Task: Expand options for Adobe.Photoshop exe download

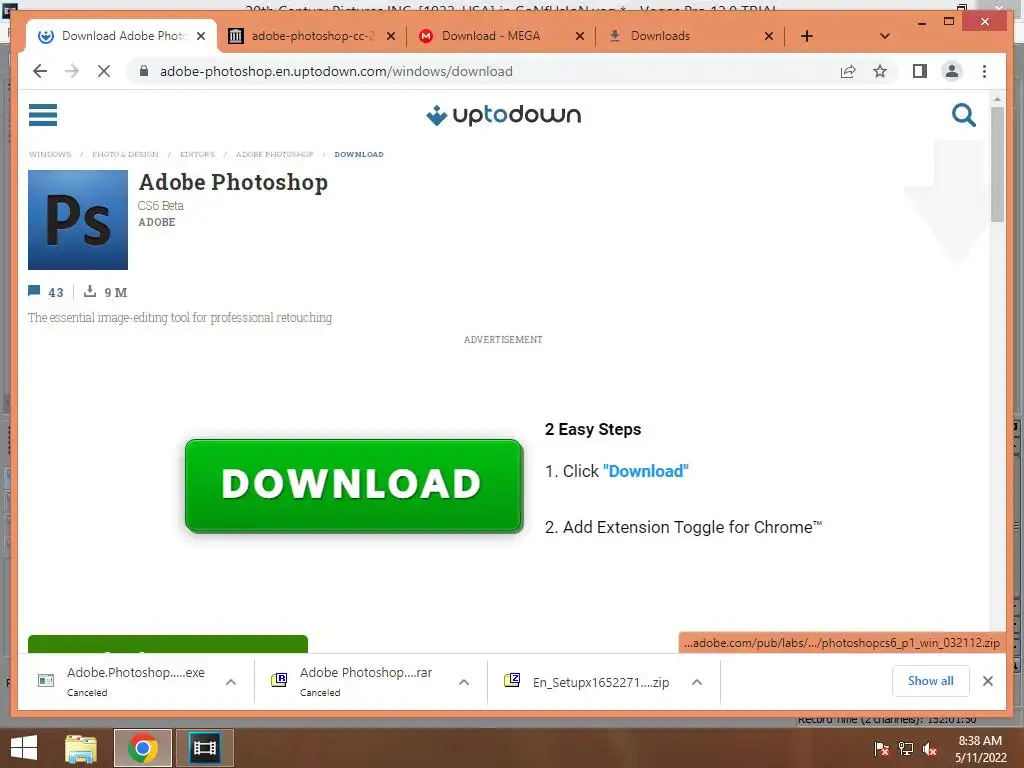Action: click(231, 682)
